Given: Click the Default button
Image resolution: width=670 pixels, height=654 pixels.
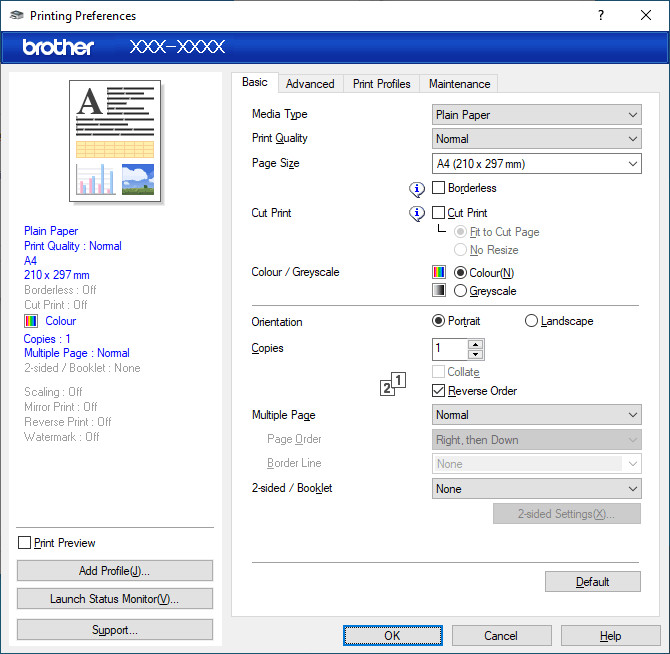Looking at the screenshot, I should click(593, 582).
